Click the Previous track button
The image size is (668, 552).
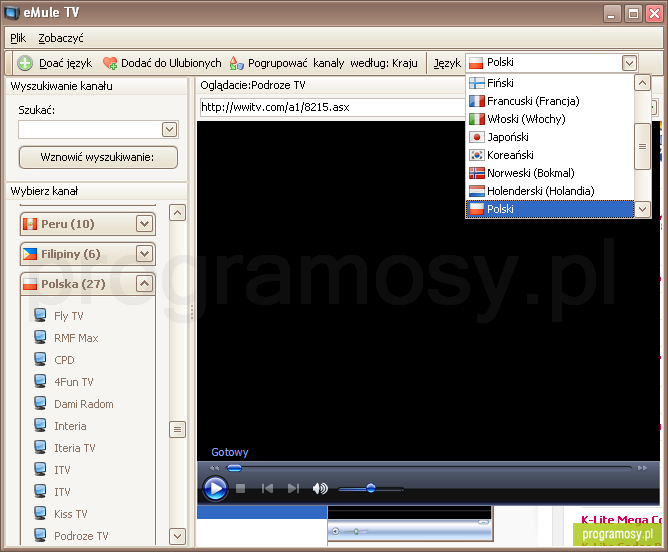267,488
